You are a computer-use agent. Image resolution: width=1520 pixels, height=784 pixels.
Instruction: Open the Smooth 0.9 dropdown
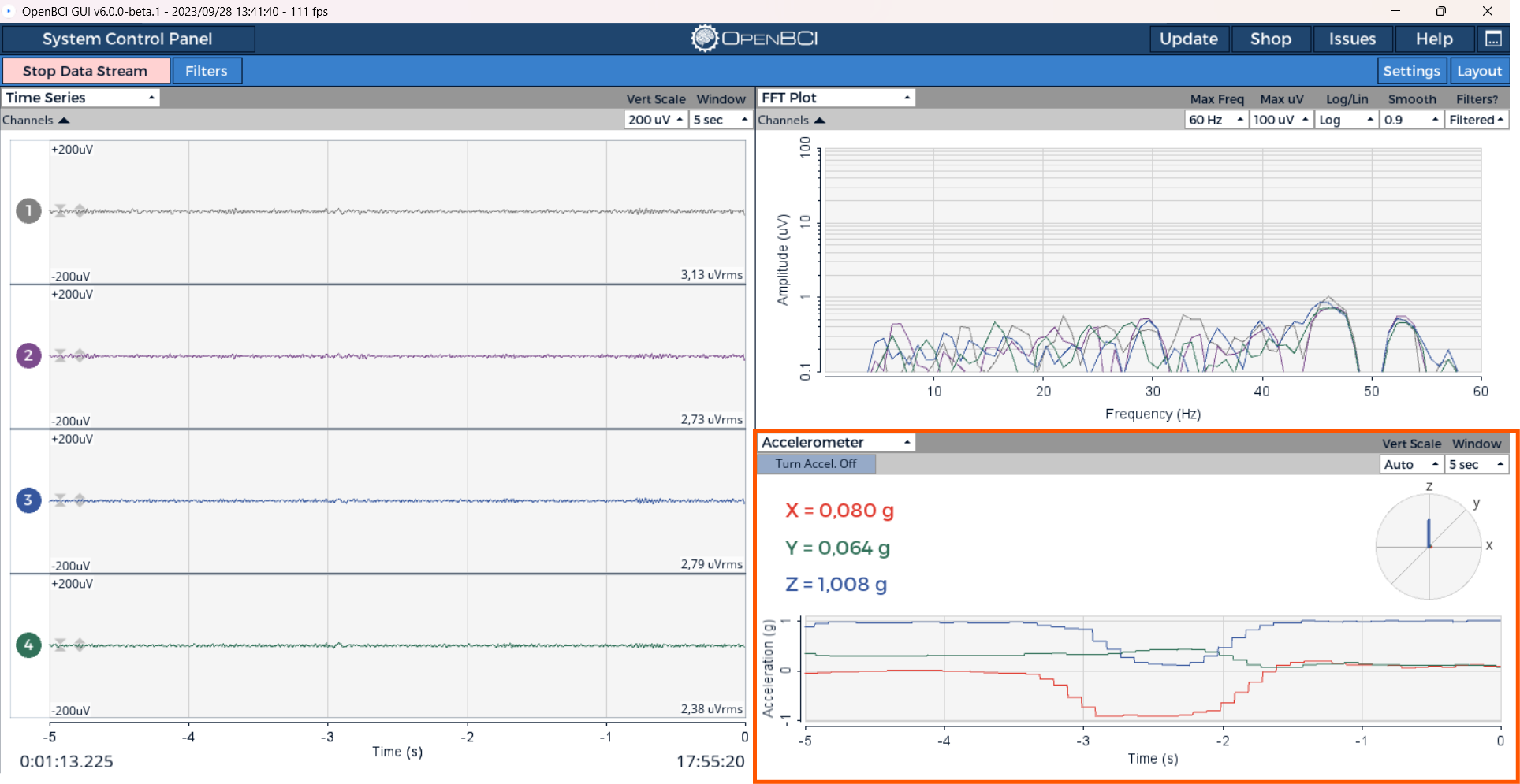[x=1412, y=120]
